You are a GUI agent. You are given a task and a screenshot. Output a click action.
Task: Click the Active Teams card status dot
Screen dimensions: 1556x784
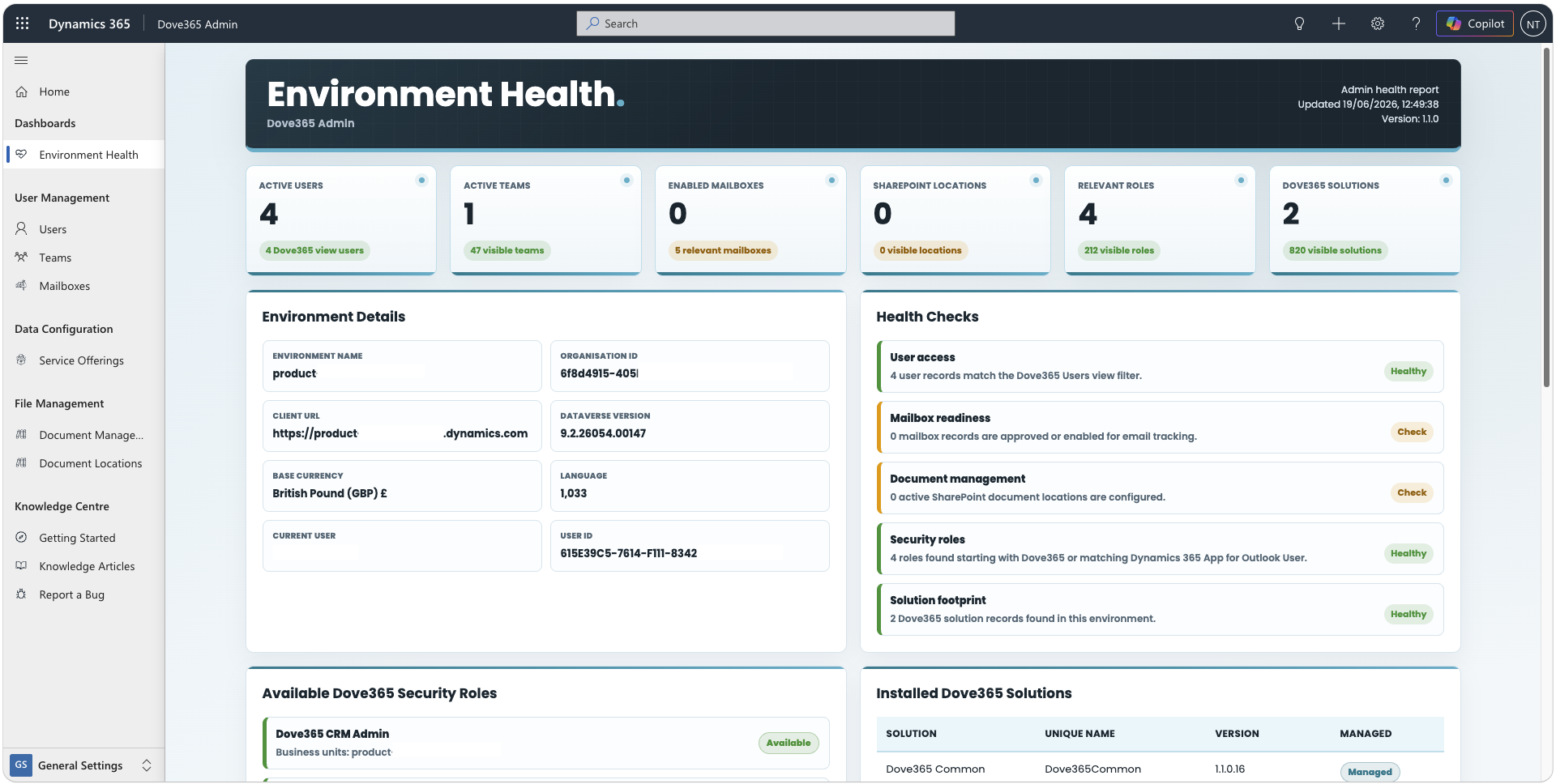coord(626,180)
